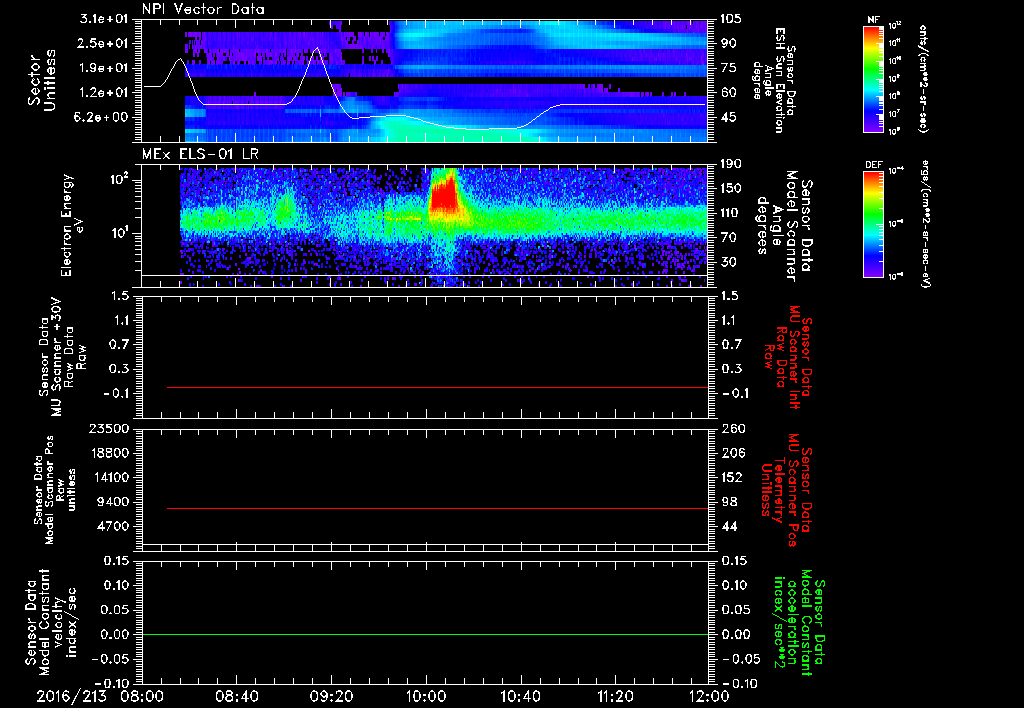Click the NF color scale bar

(874, 79)
